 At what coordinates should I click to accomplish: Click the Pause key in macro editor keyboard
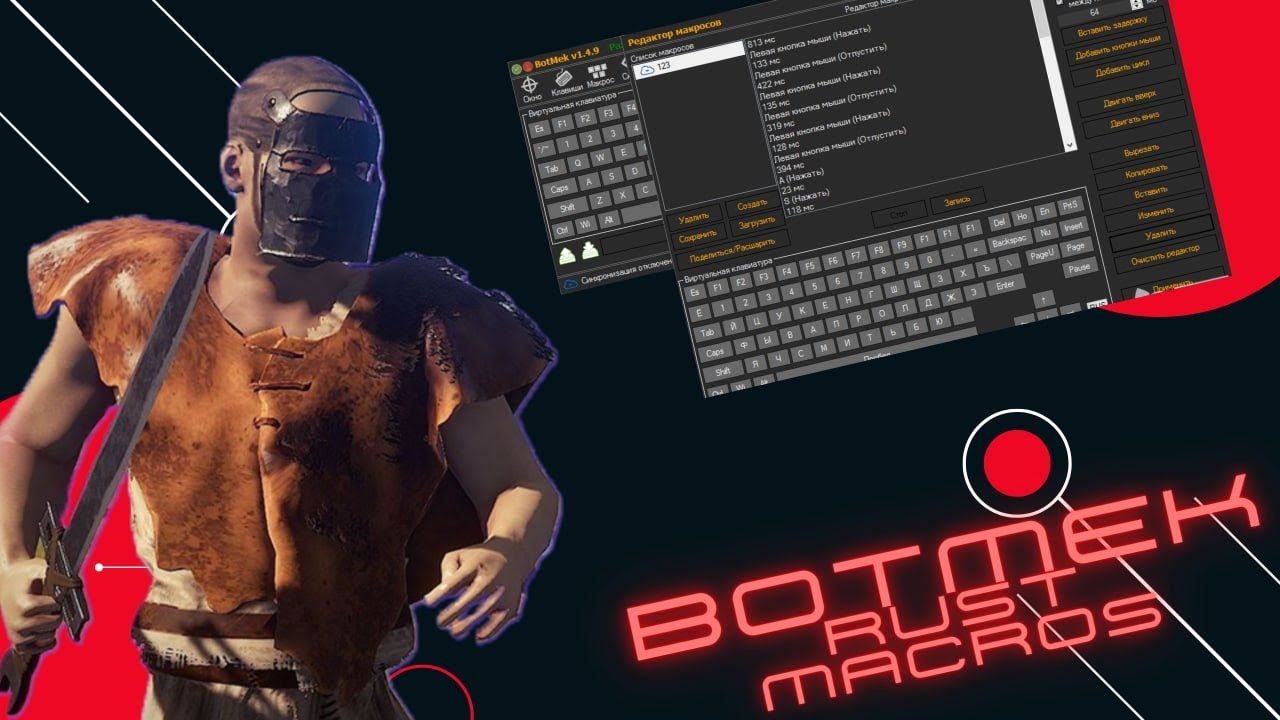click(1081, 269)
